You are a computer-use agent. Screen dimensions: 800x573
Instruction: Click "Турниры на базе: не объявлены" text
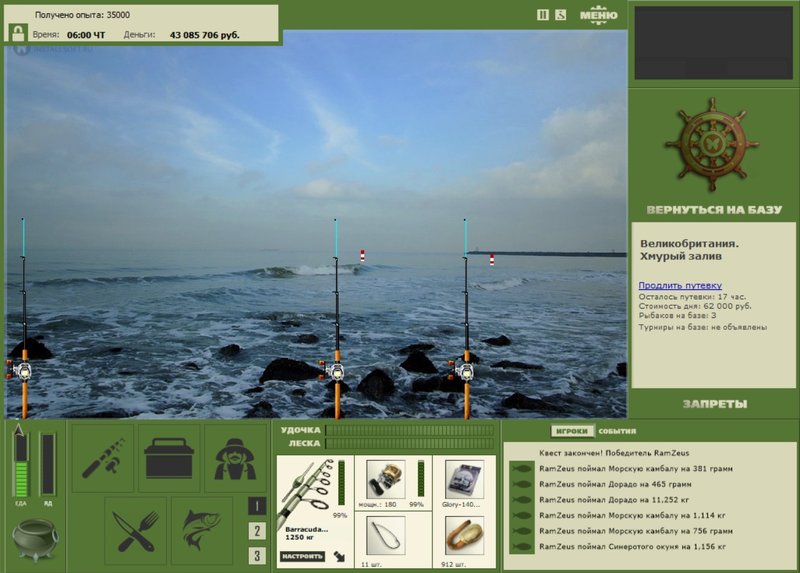(x=703, y=327)
